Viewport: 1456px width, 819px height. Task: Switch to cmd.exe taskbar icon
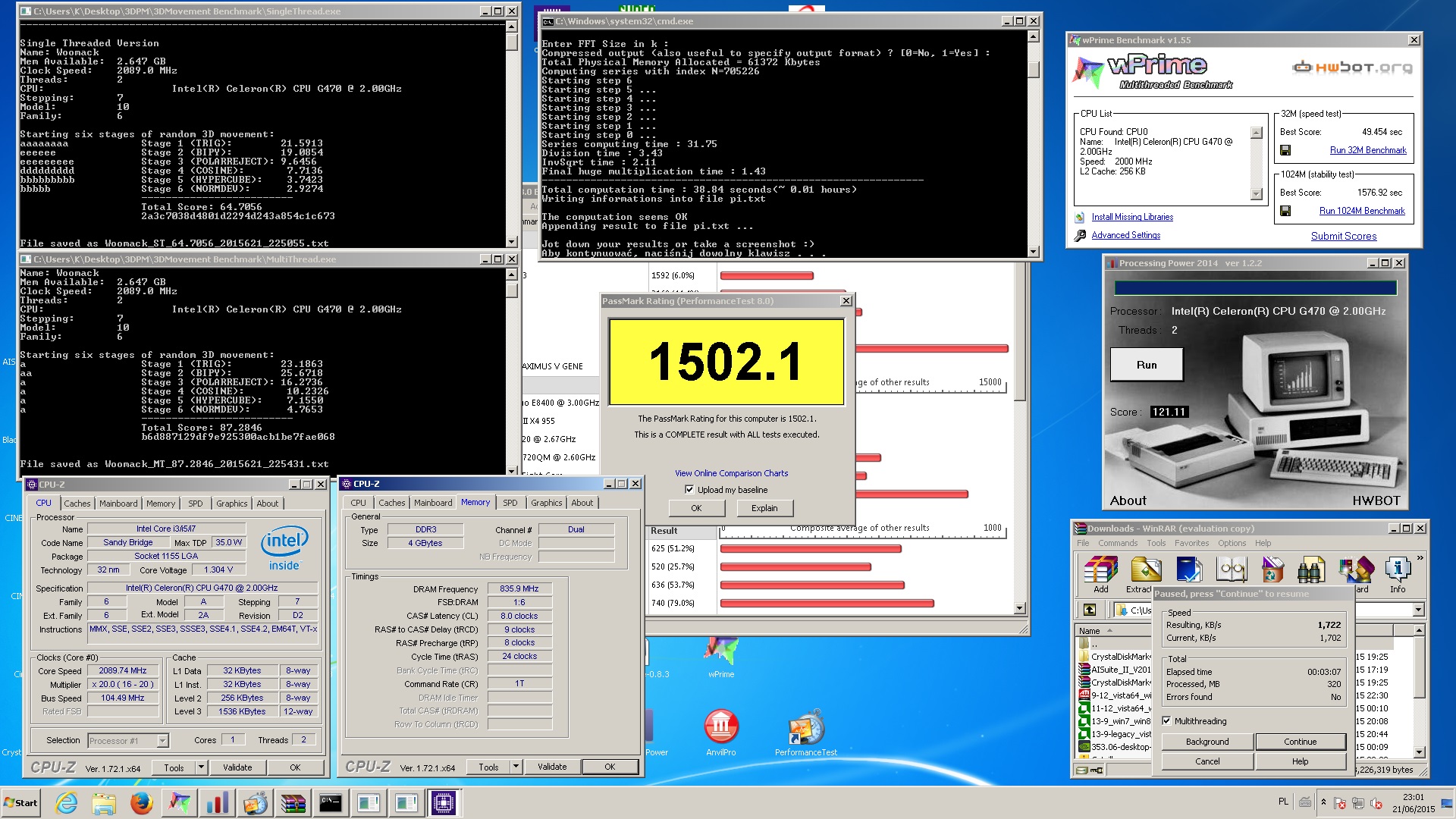click(x=331, y=803)
